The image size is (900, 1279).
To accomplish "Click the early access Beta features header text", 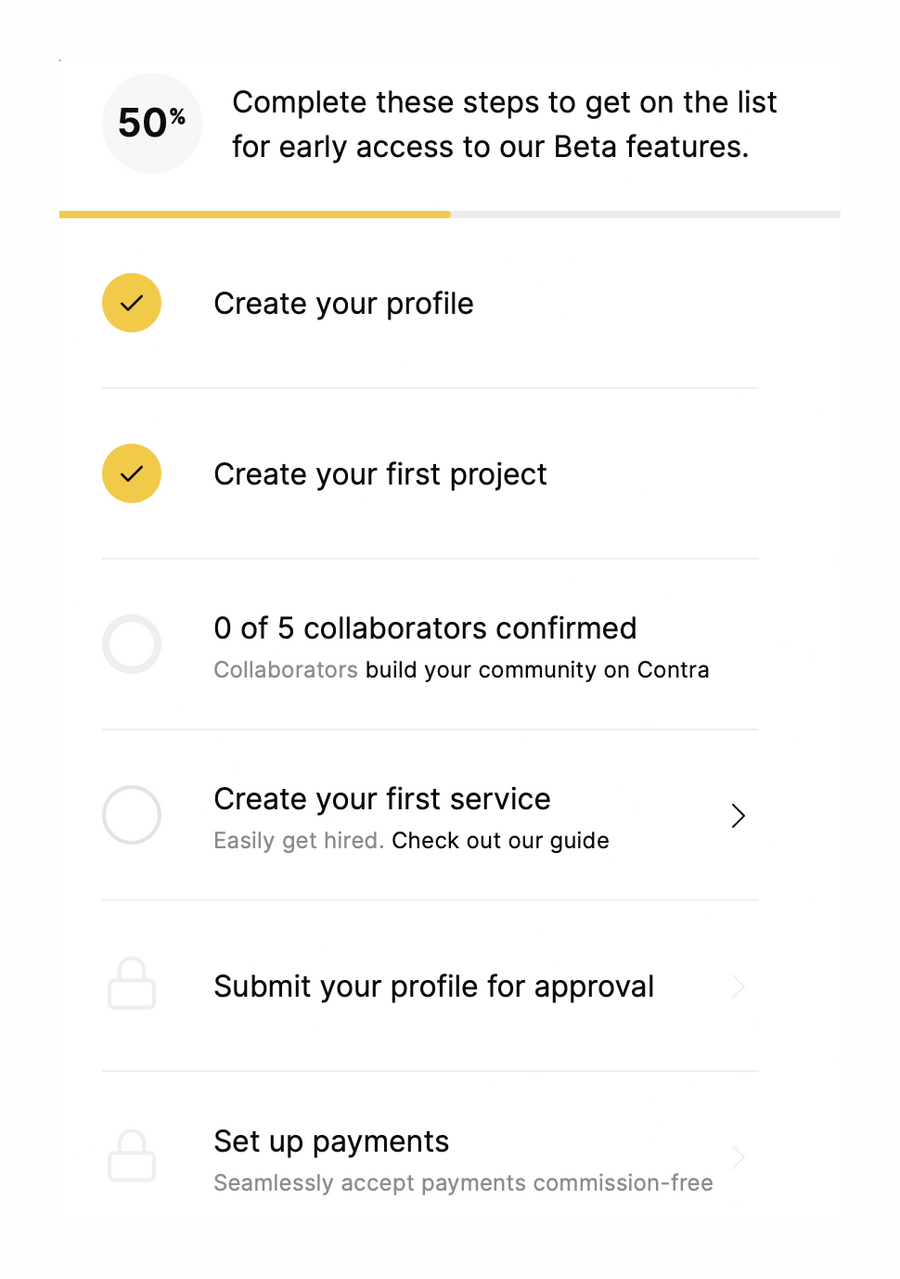I will coord(504,124).
